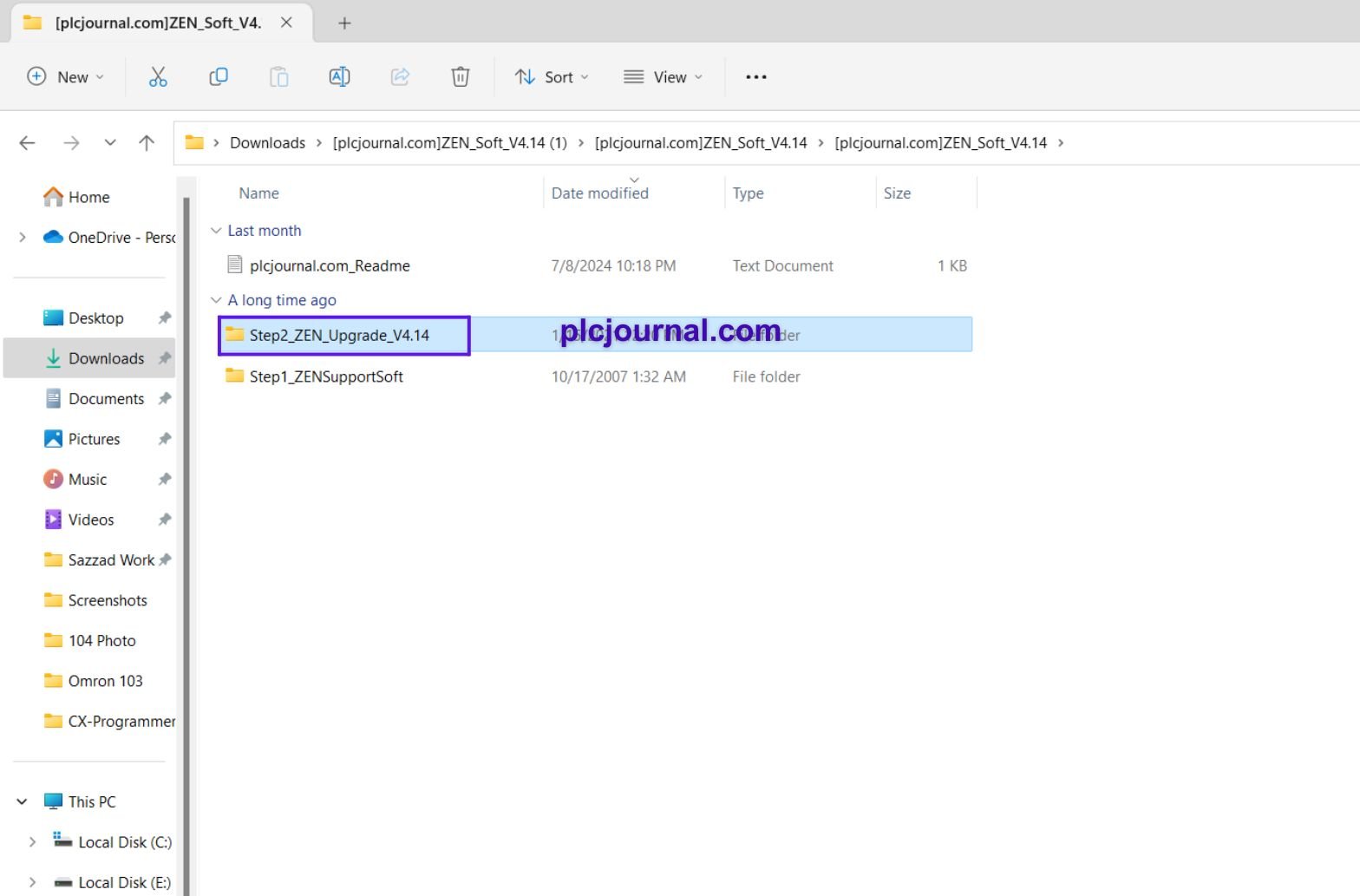
Task: Open the Omron 103 folder shortcut
Action: (x=105, y=681)
